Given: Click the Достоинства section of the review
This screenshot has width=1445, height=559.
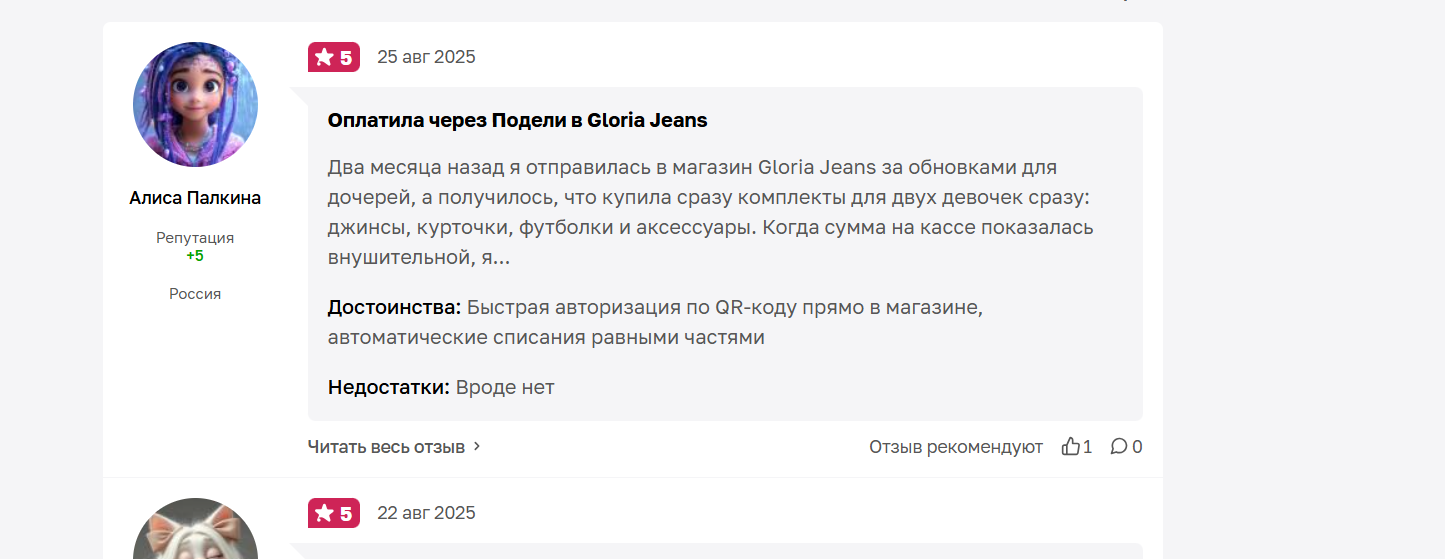Looking at the screenshot, I should tap(655, 322).
